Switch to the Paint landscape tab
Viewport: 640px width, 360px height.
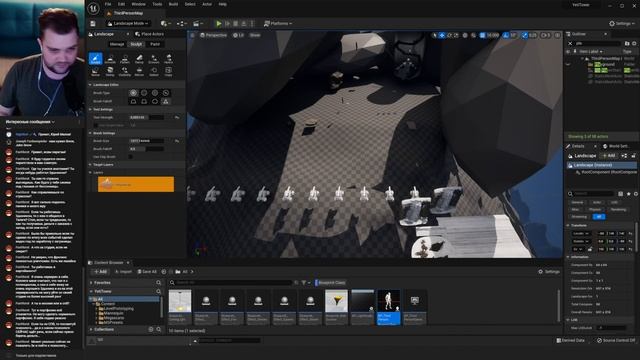[155, 44]
